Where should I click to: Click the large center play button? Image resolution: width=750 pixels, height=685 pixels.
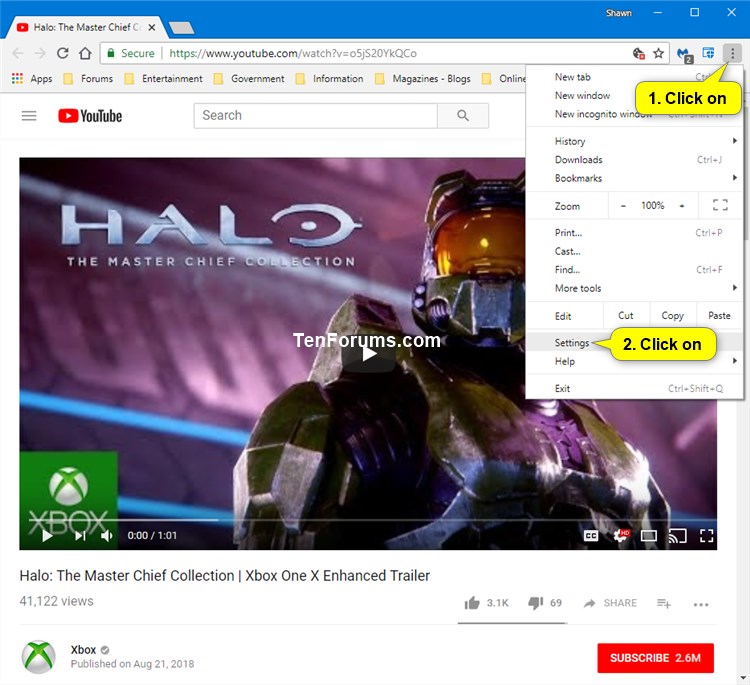tap(368, 354)
